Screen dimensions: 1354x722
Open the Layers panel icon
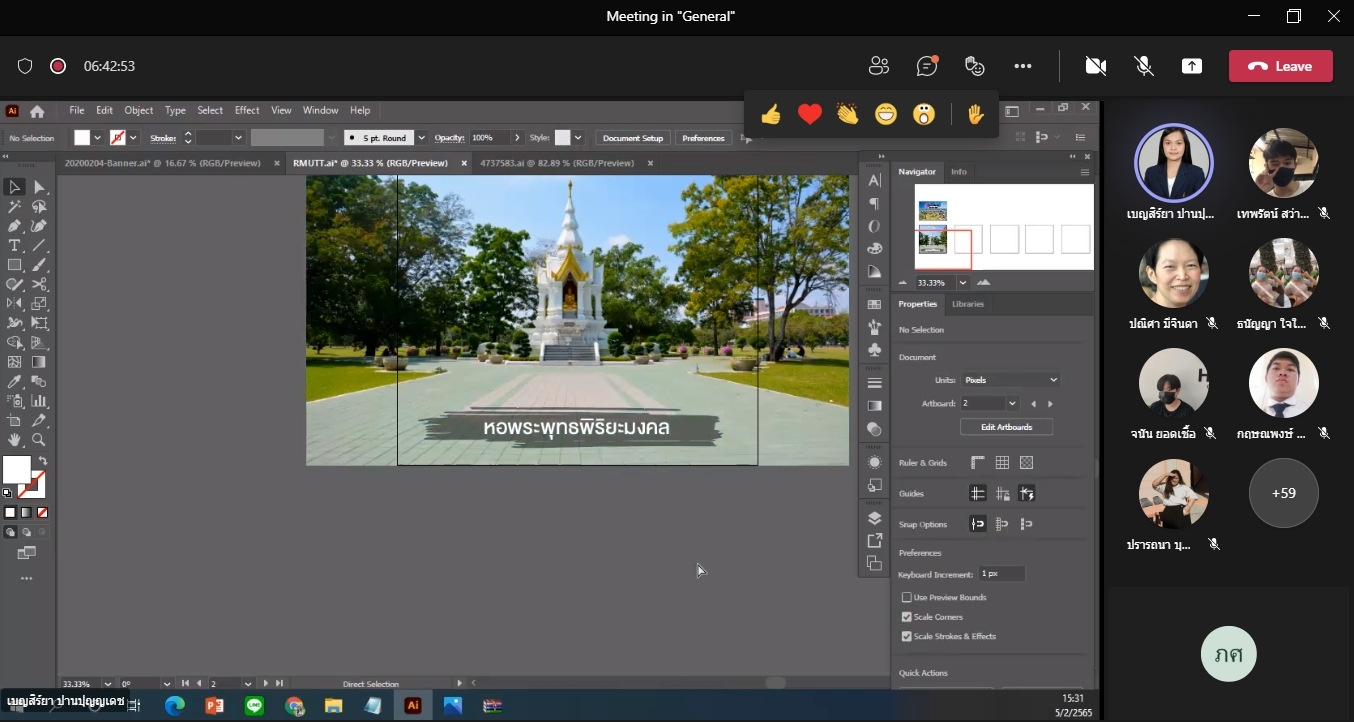tap(875, 518)
